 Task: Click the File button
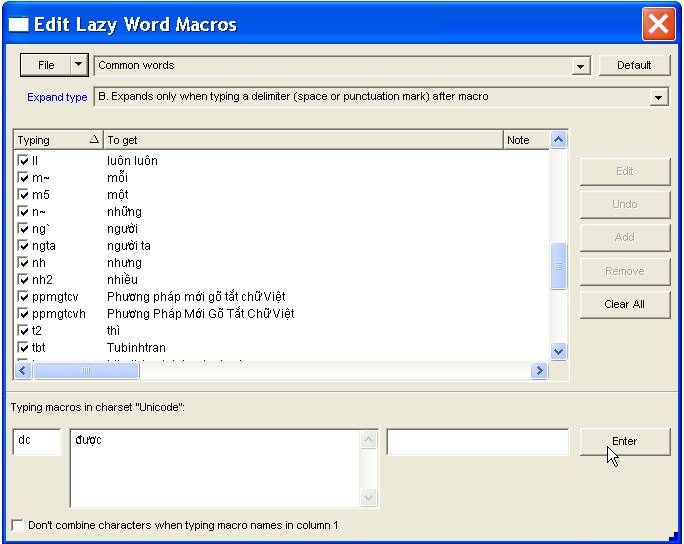[46, 65]
